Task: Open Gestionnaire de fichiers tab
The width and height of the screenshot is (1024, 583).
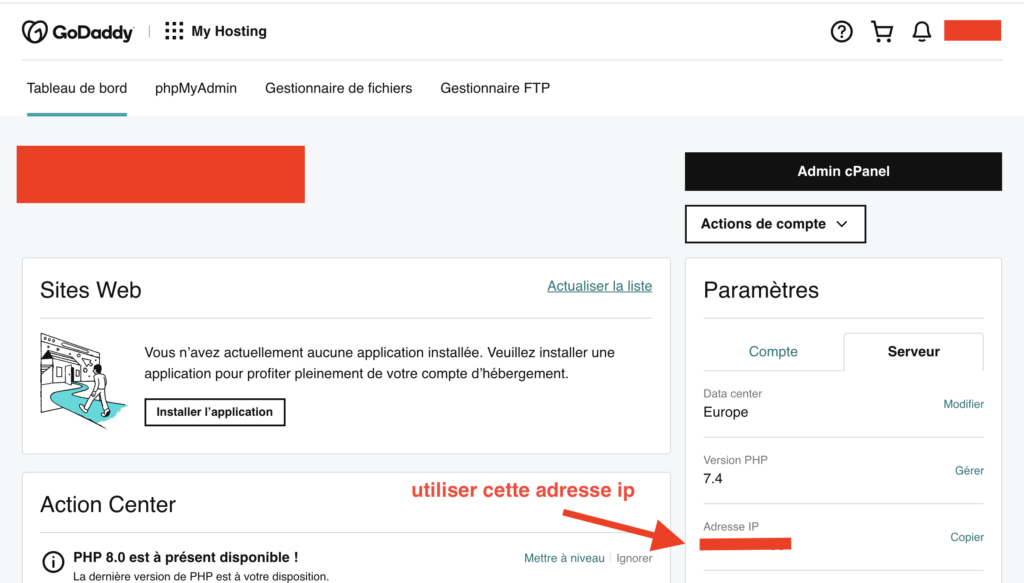Action: pyautogui.click(x=338, y=88)
